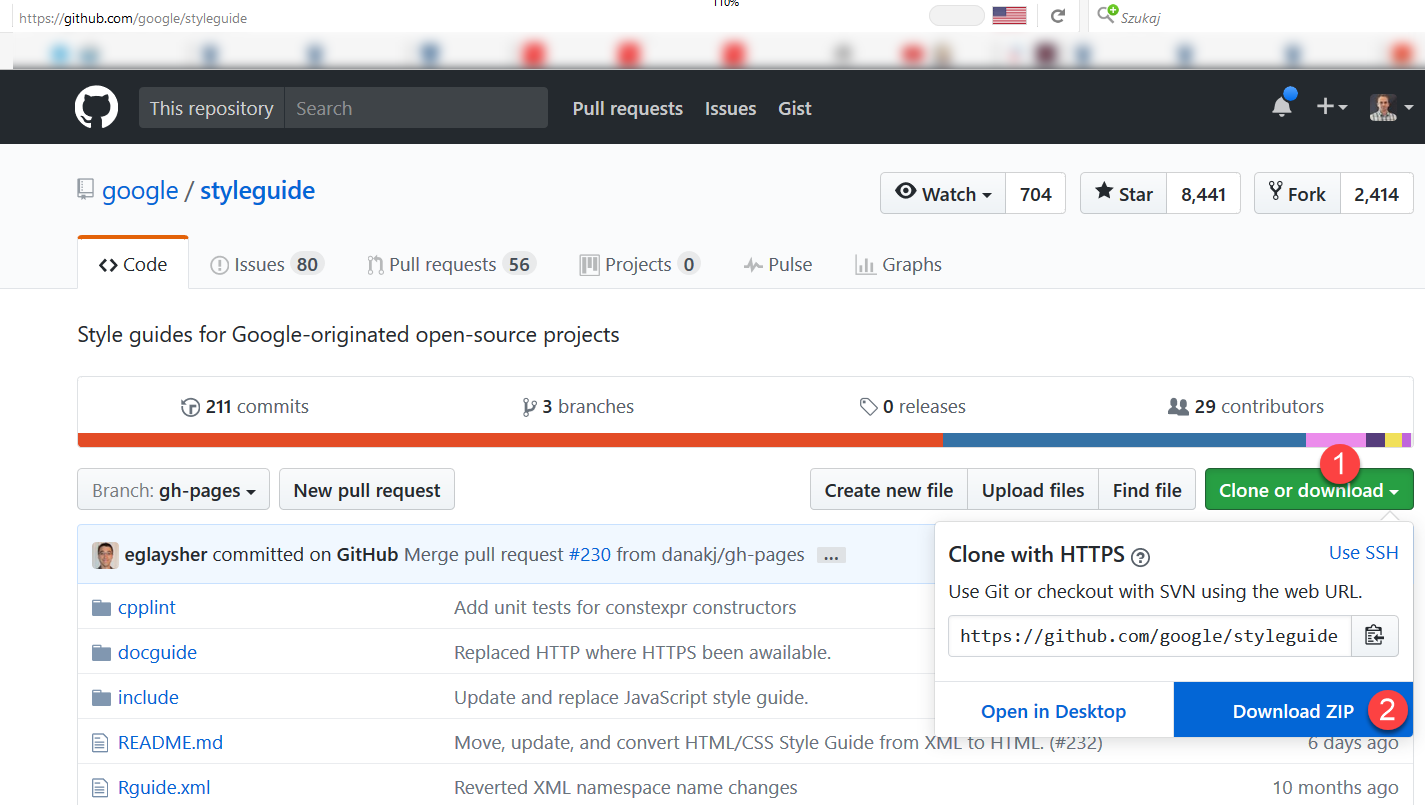This screenshot has height=805, width=1425.
Task: Click the Rguide.xml file name
Action: (164, 788)
